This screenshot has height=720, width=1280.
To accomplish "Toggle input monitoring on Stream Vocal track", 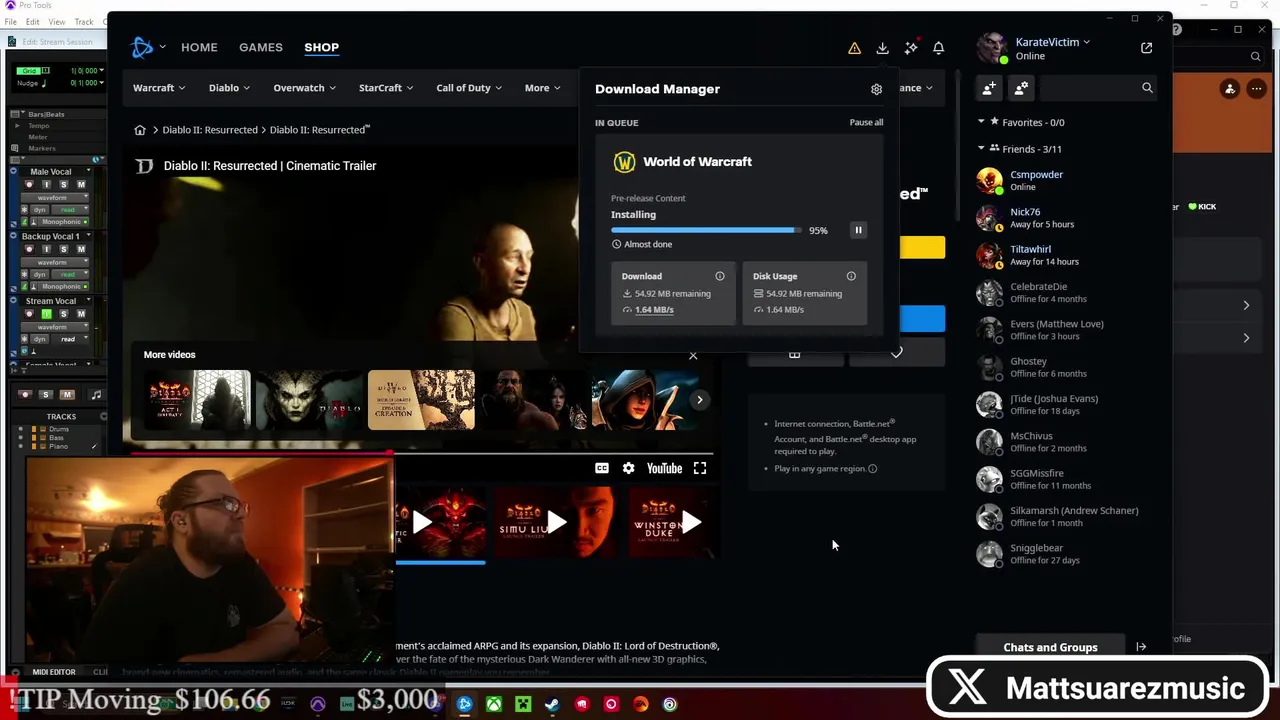I will tap(46, 314).
